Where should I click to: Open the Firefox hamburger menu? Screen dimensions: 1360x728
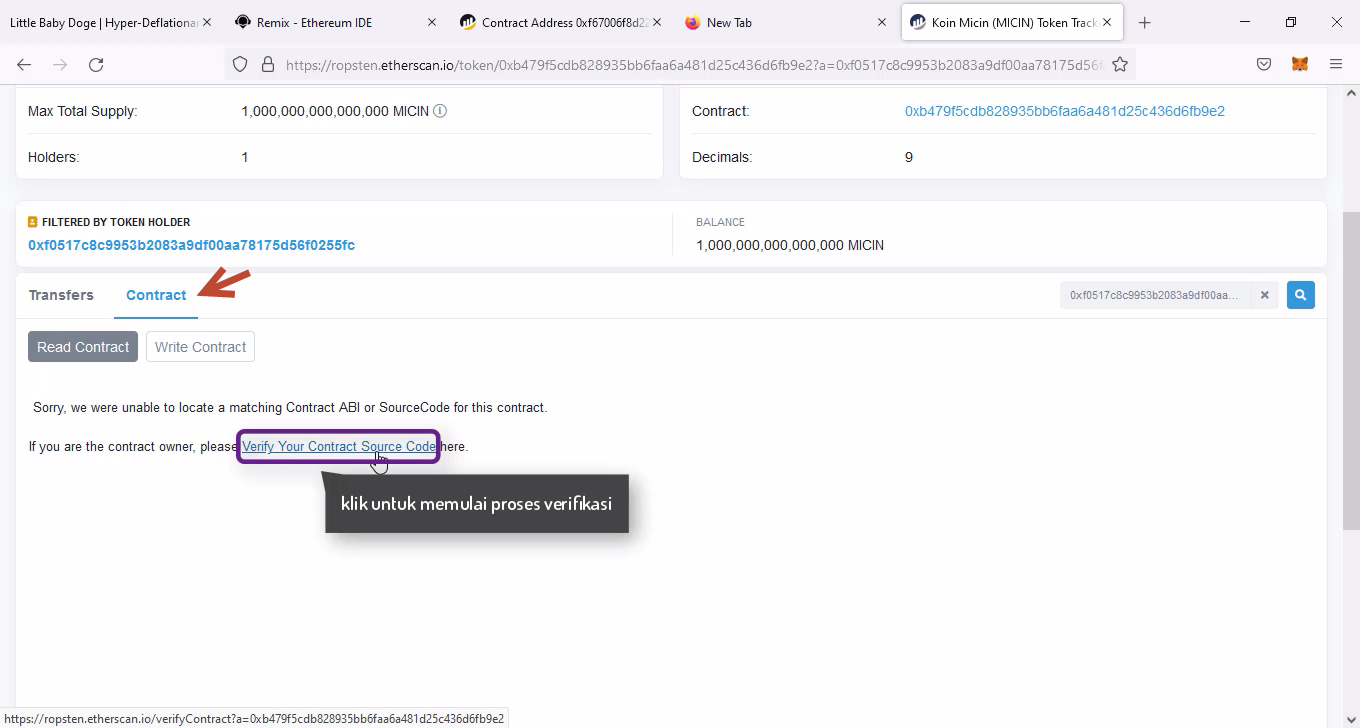coord(1336,64)
